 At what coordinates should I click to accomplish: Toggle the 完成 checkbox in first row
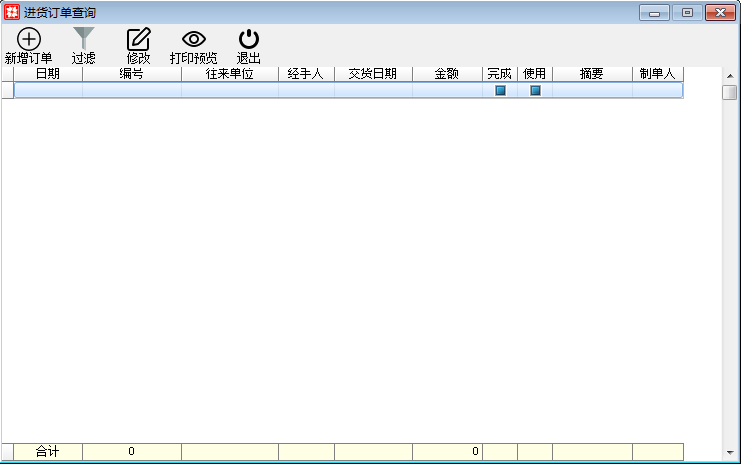[x=500, y=90]
